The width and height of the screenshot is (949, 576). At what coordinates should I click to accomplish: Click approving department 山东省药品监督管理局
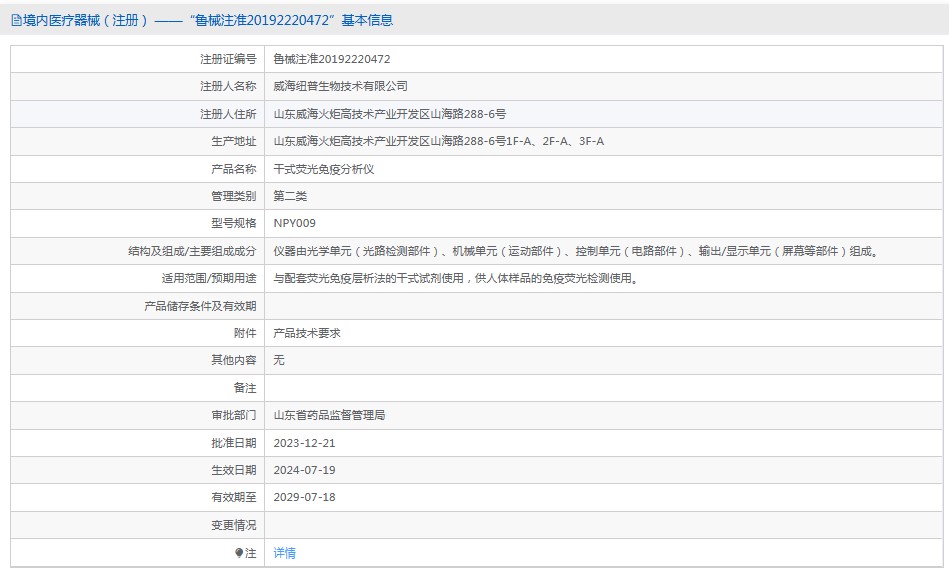[x=329, y=415]
